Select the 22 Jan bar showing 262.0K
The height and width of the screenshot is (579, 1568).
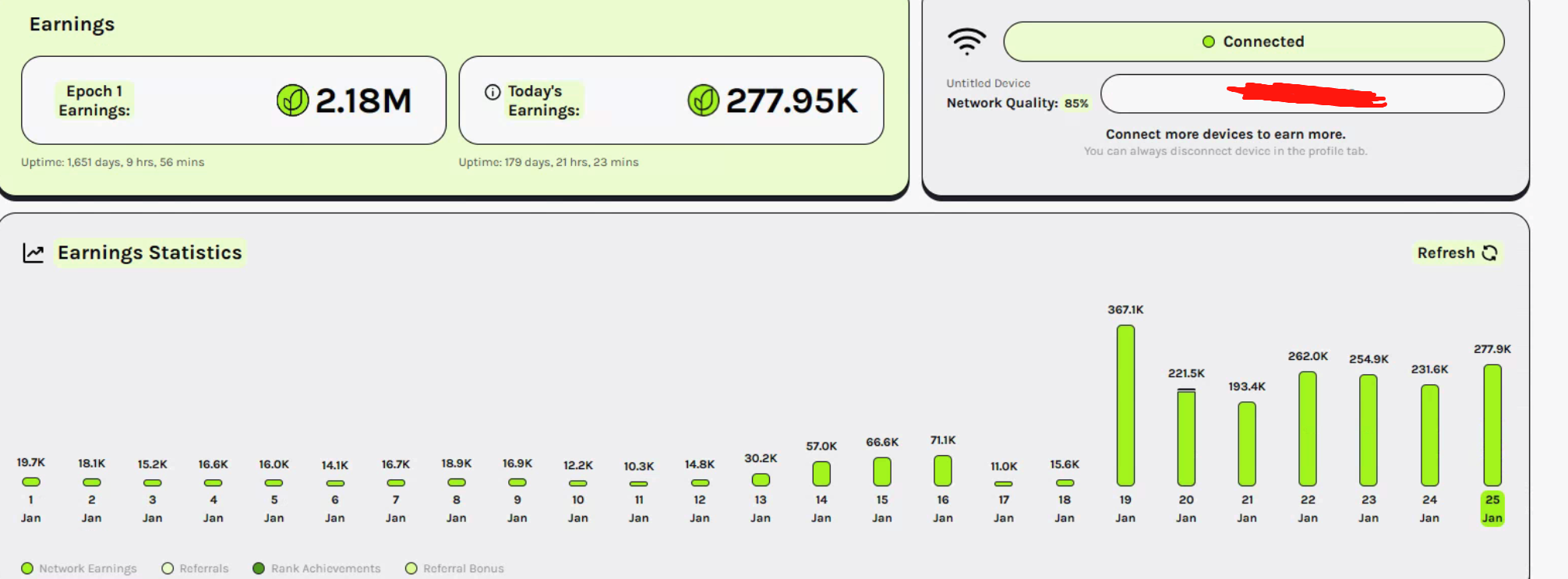point(1308,429)
